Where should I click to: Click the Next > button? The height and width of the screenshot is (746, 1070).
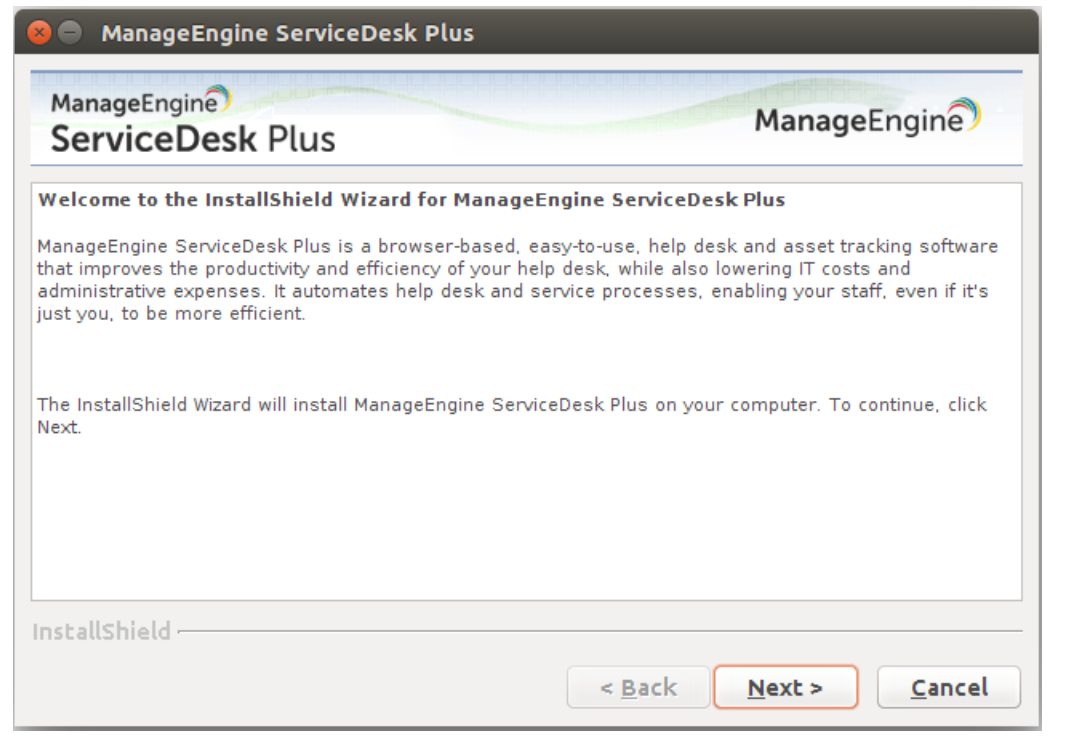[x=785, y=688]
